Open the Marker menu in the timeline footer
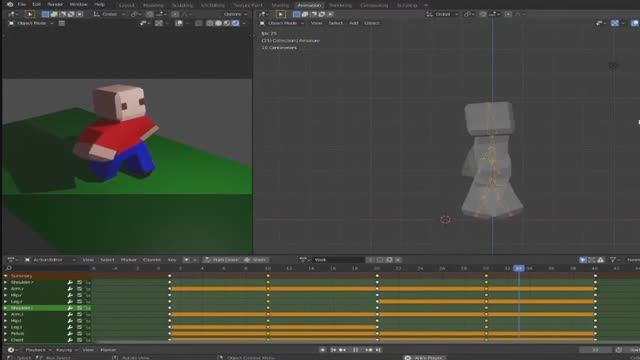Viewport: 640px width, 360px height. pos(108,350)
